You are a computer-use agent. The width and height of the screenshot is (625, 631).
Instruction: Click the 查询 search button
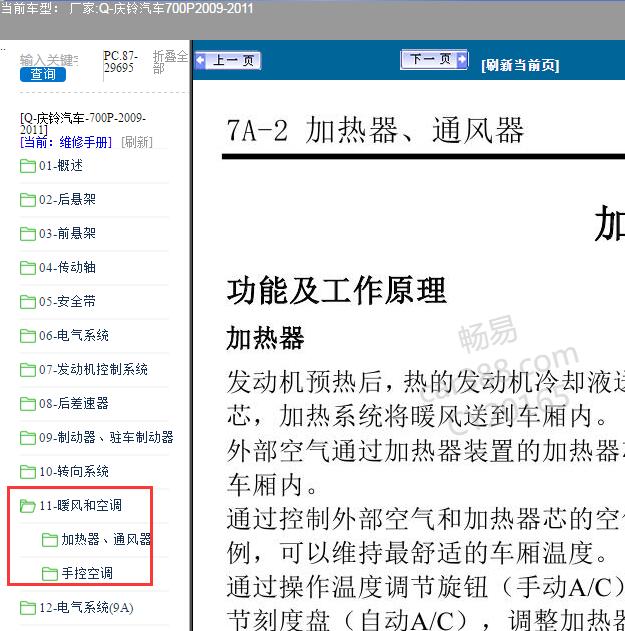click(x=43, y=74)
